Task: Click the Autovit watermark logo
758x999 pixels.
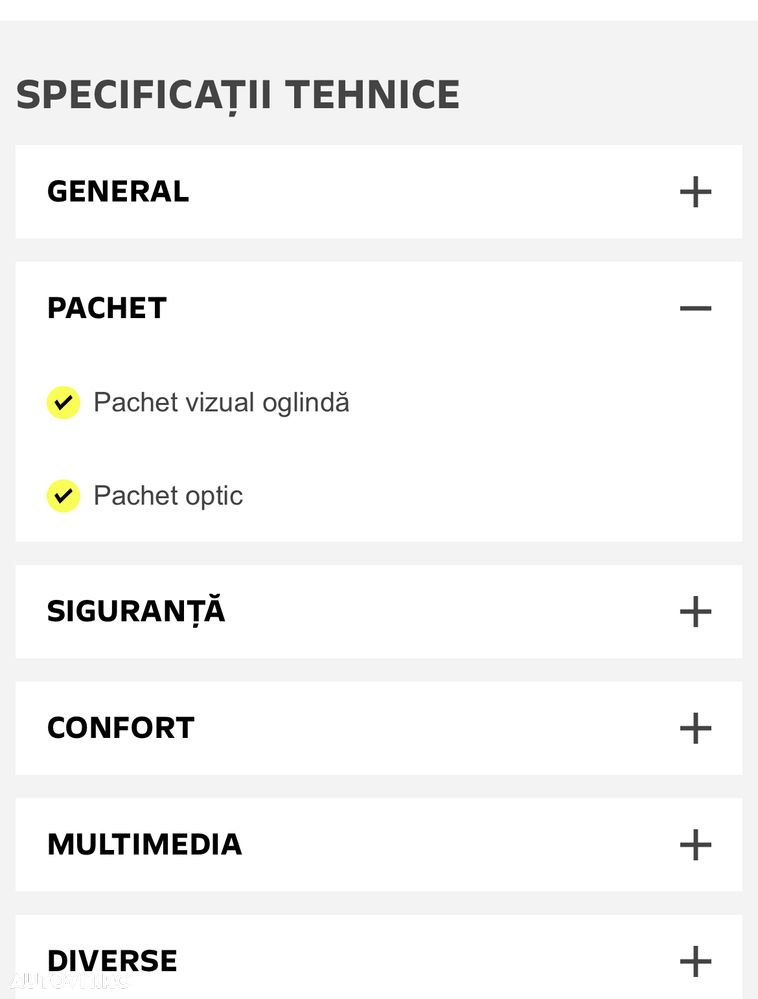Action: (66, 981)
